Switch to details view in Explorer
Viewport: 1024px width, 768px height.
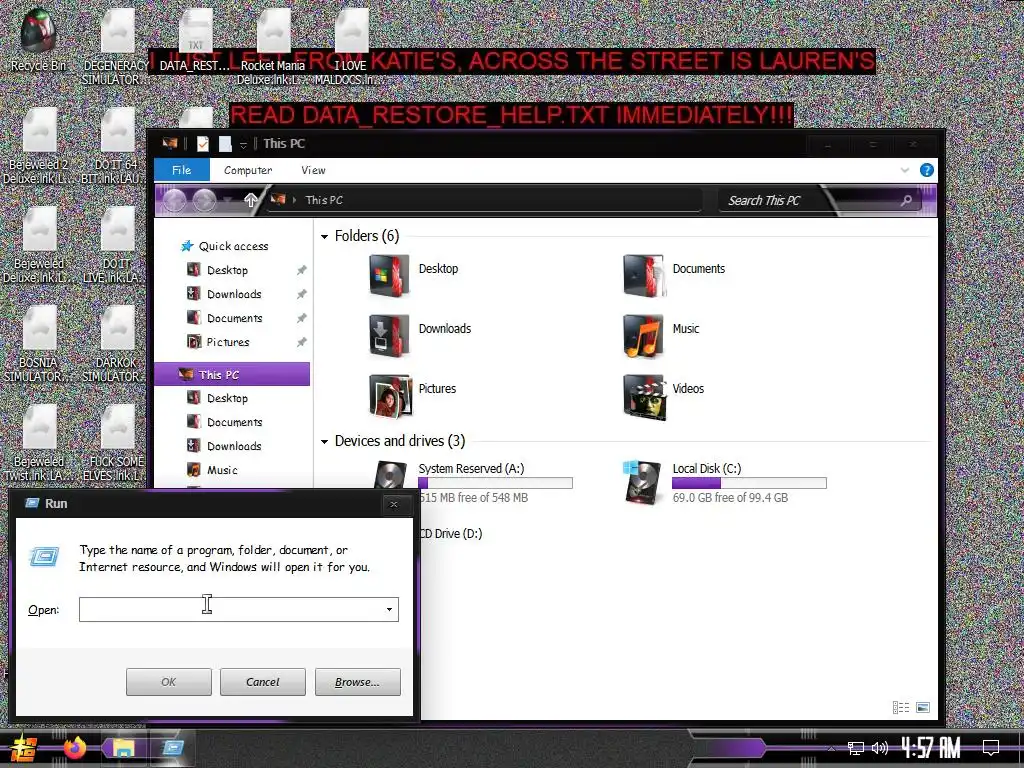tap(901, 707)
